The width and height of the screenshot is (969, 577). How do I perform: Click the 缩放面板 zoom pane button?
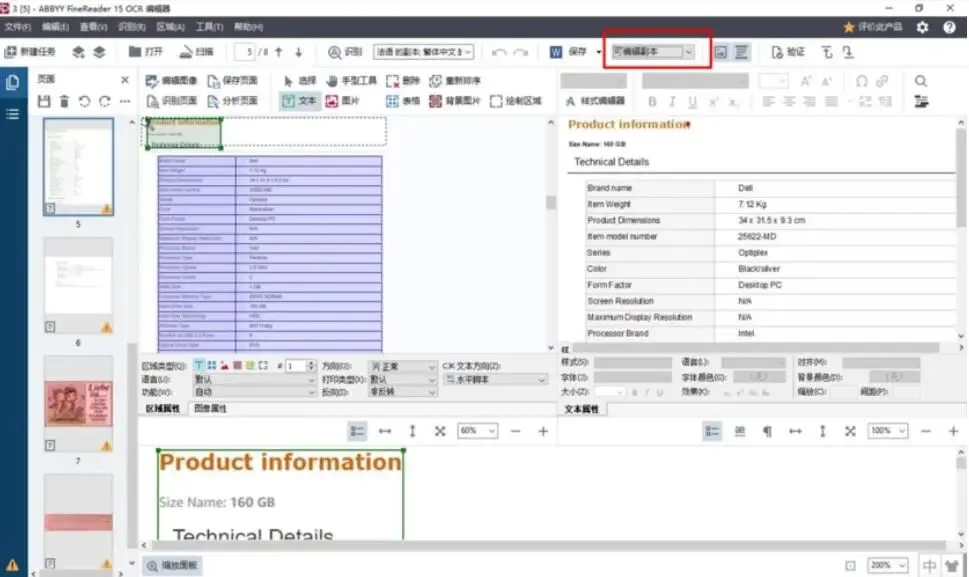coord(172,565)
